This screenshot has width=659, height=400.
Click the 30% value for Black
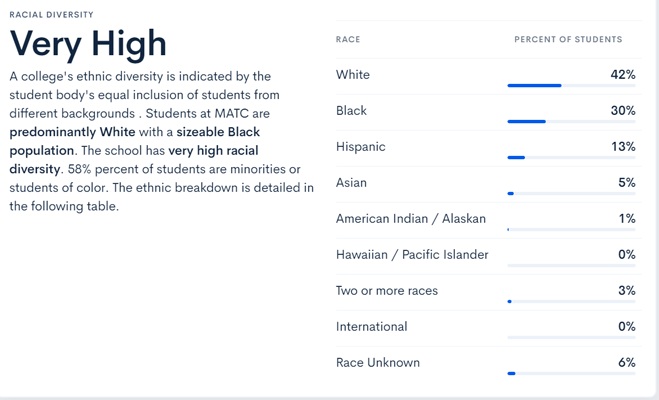[x=623, y=111]
